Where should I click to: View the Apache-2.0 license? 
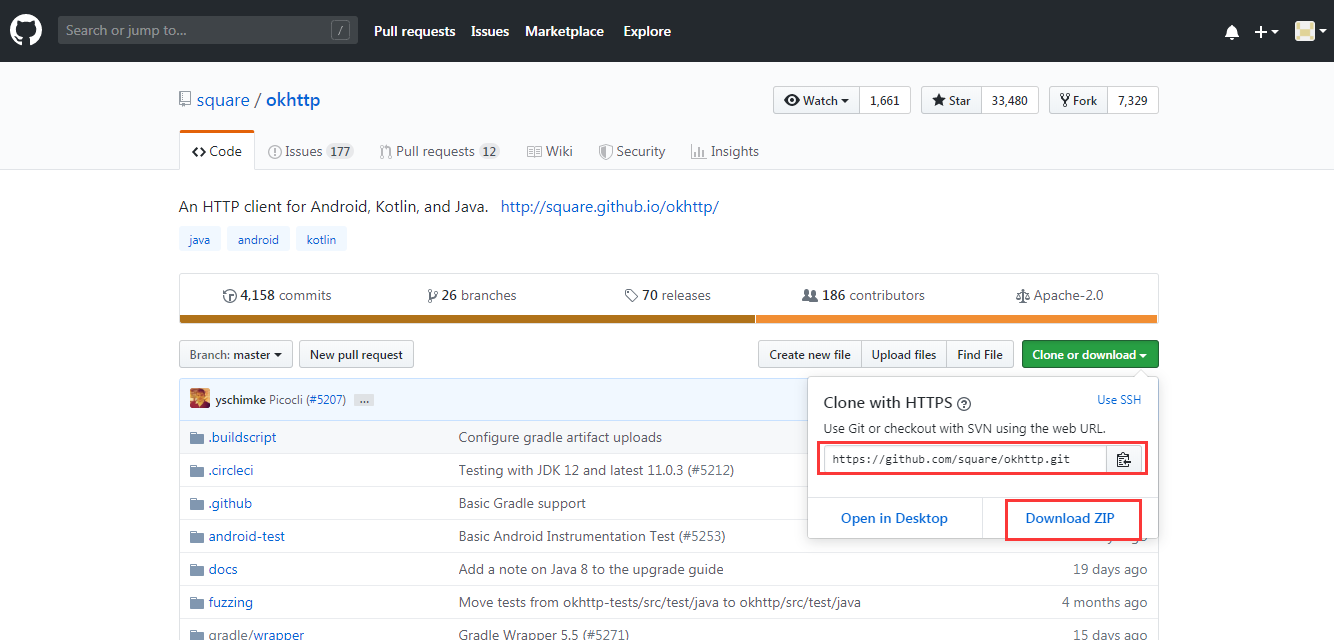(x=1059, y=295)
